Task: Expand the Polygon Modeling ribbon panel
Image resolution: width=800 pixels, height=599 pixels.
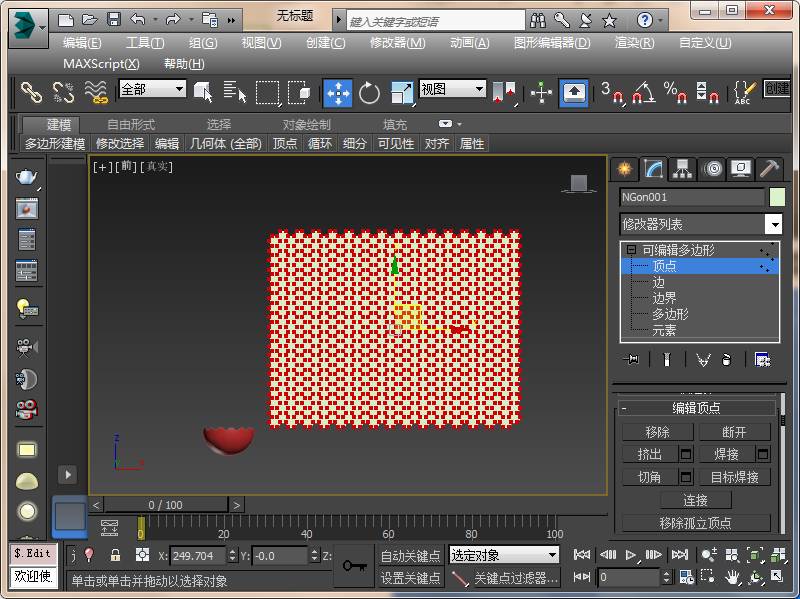Action: click(55, 144)
